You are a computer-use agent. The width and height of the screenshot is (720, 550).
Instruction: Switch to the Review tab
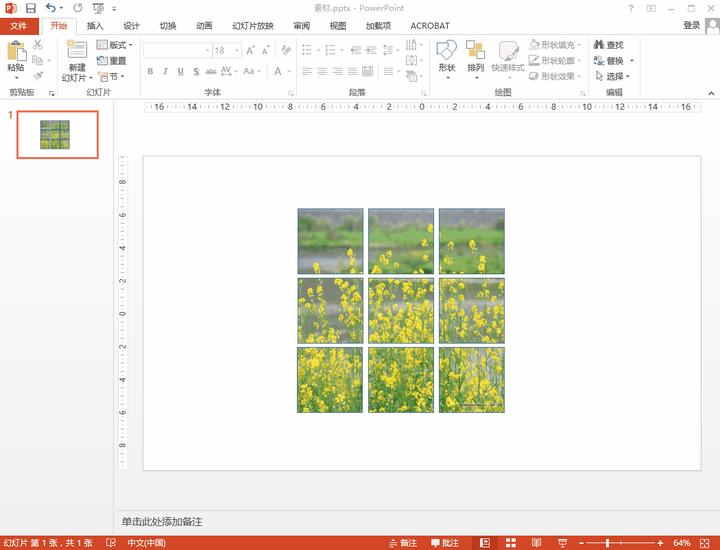(301, 26)
